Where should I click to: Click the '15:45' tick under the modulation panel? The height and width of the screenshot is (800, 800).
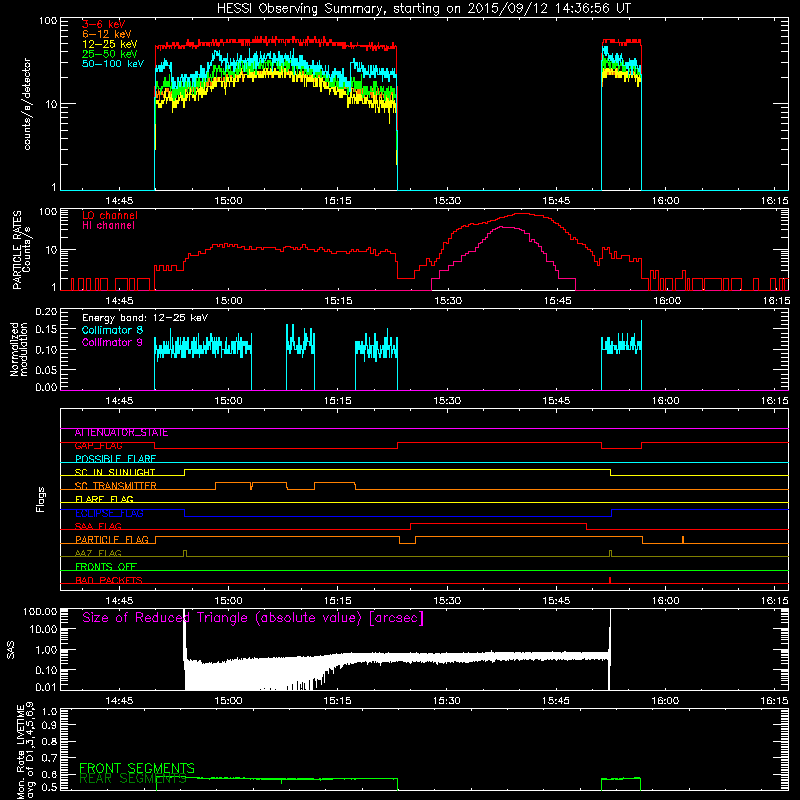tap(556, 401)
